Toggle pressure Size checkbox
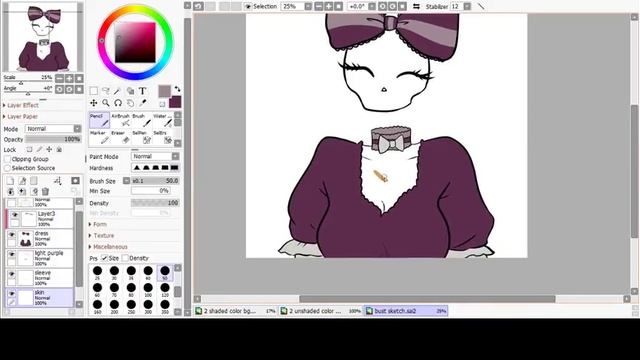The width and height of the screenshot is (640, 360). [x=104, y=258]
